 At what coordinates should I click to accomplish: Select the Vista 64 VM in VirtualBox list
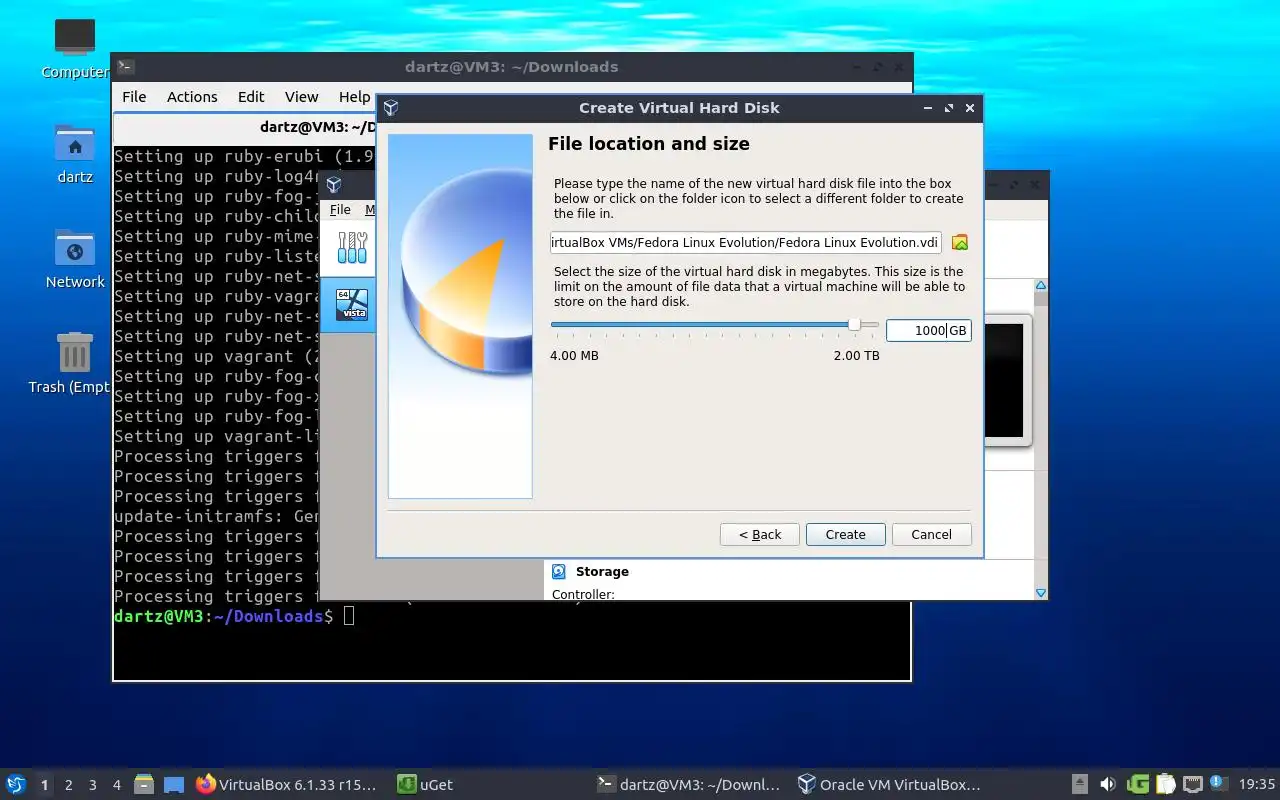[352, 304]
